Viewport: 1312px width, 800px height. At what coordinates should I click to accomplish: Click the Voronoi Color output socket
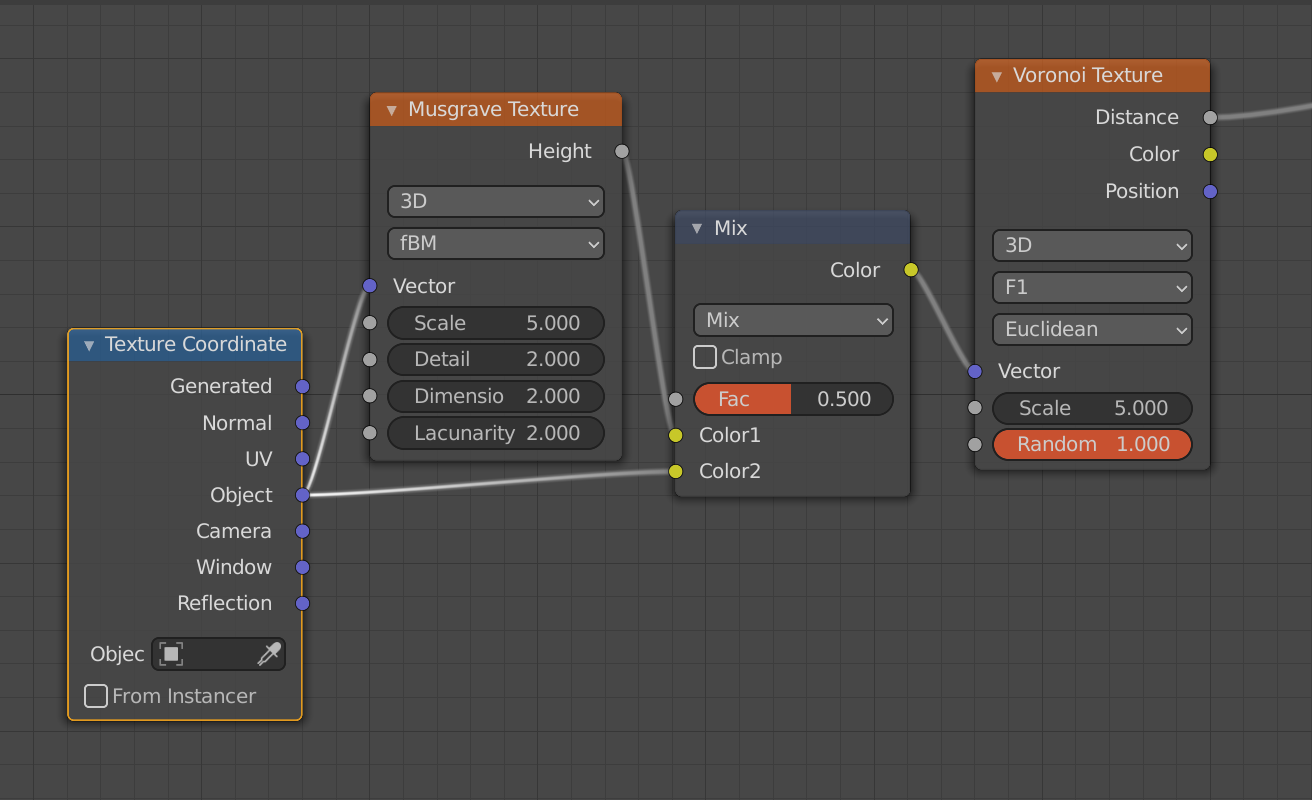coord(1210,154)
